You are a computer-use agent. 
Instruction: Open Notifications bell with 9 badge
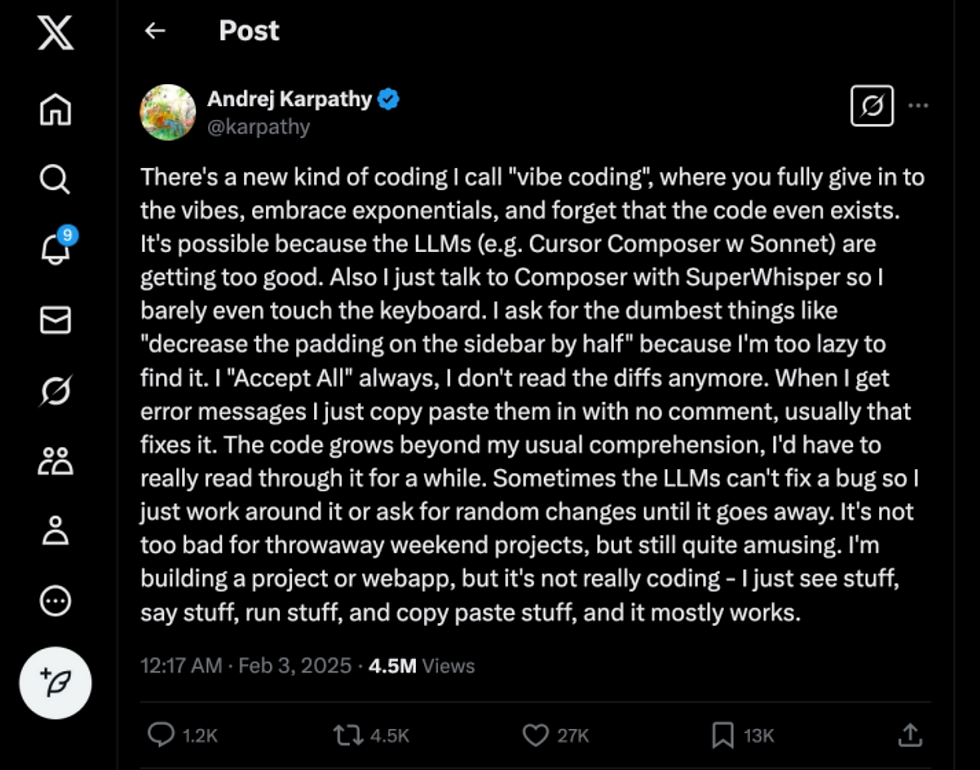click(x=57, y=246)
